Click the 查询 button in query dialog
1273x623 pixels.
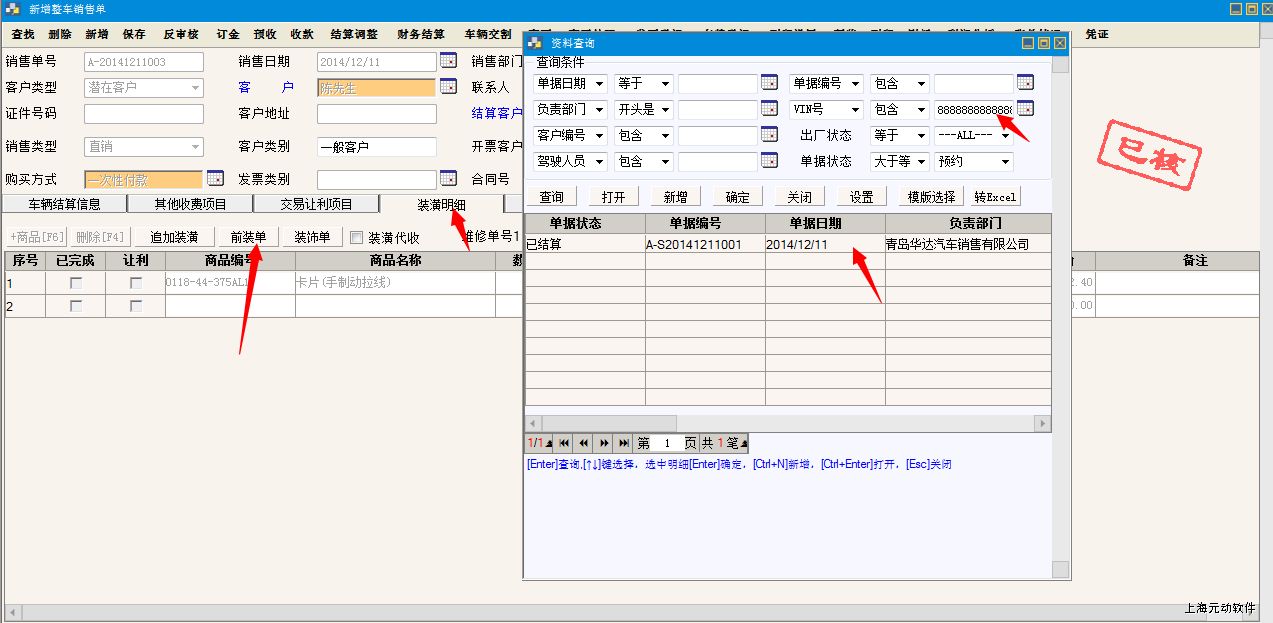click(551, 197)
